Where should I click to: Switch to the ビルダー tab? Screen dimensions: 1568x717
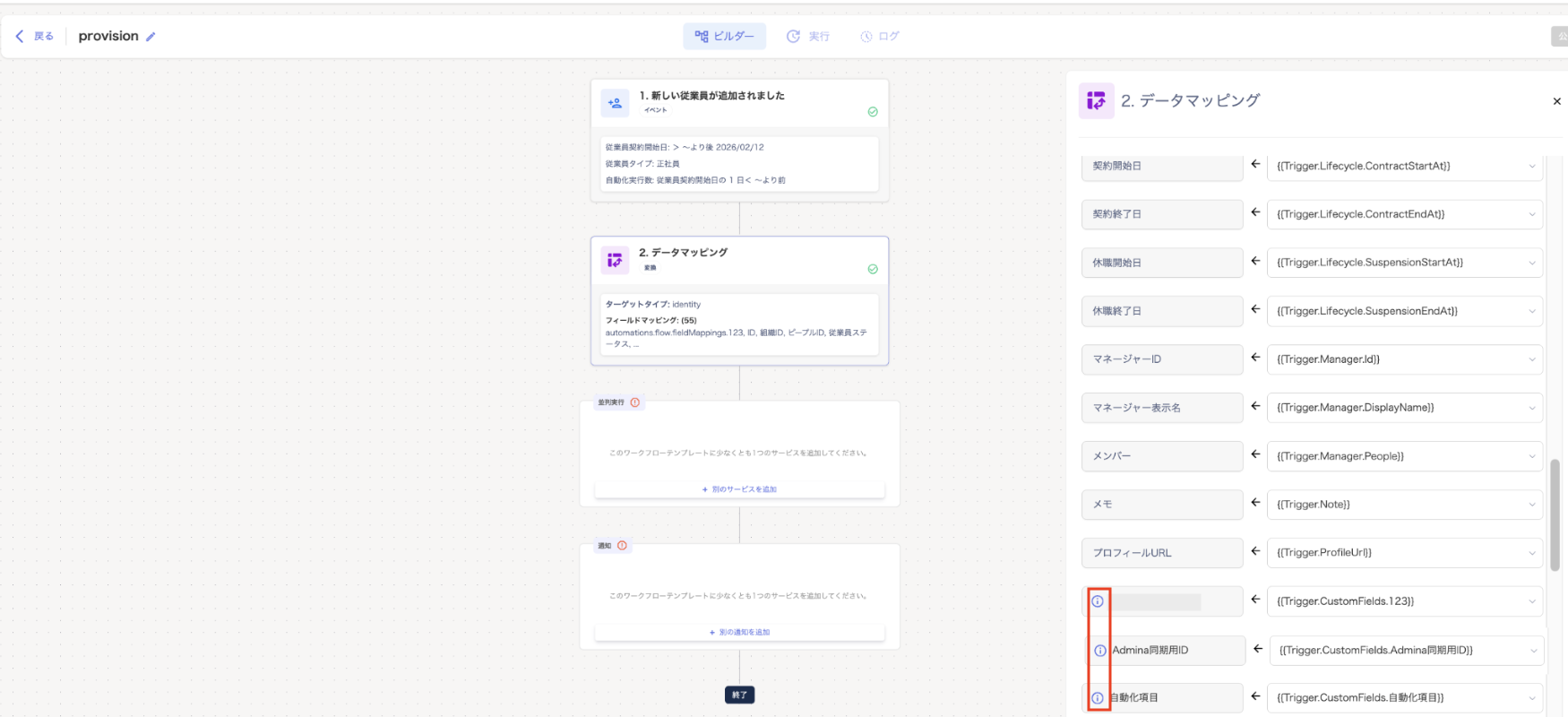(724, 37)
